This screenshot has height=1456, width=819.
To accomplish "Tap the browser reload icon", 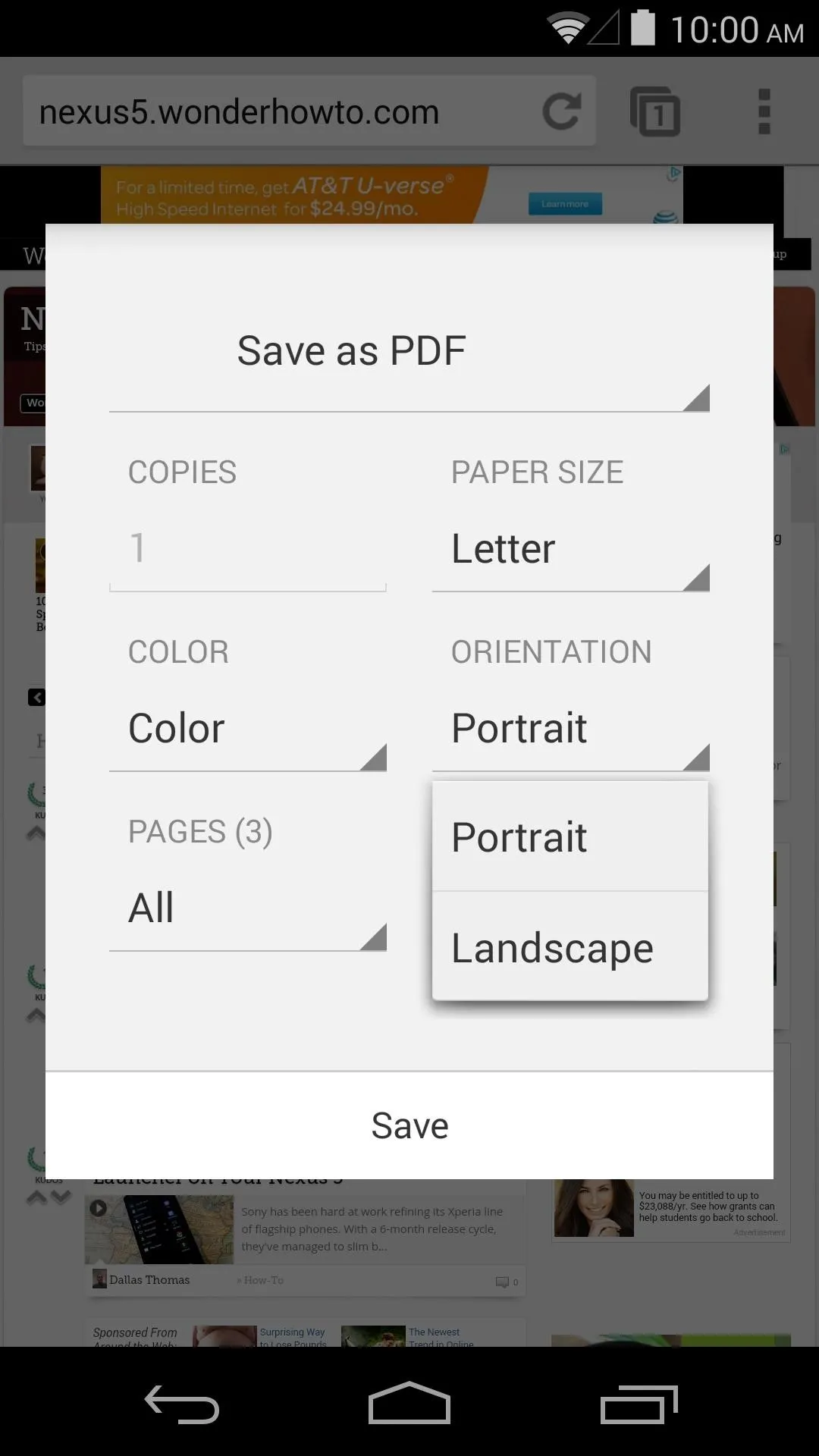I will (x=562, y=111).
